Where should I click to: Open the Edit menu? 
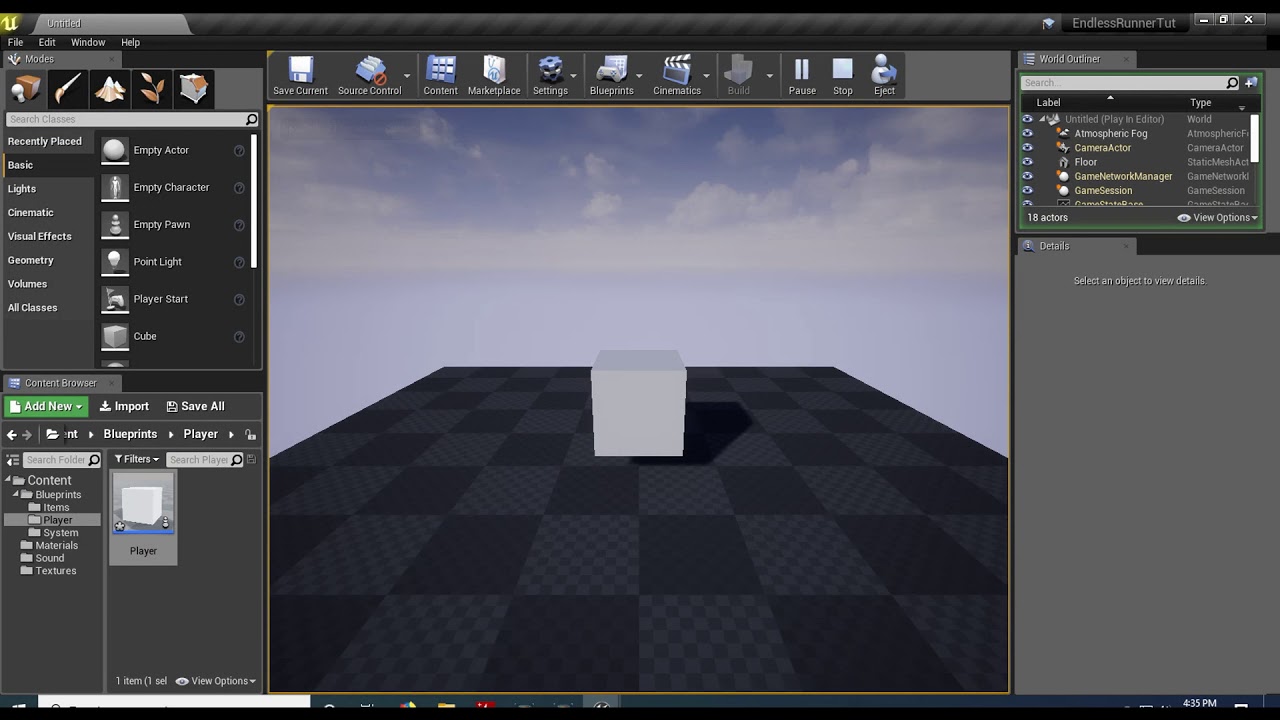[47, 42]
